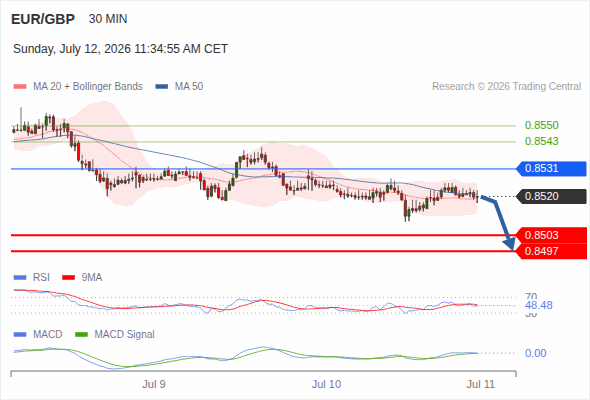Click the MA 20 + Bollinger Bands legend label
Image resolution: width=590 pixels, height=400 pixels.
[x=88, y=87]
